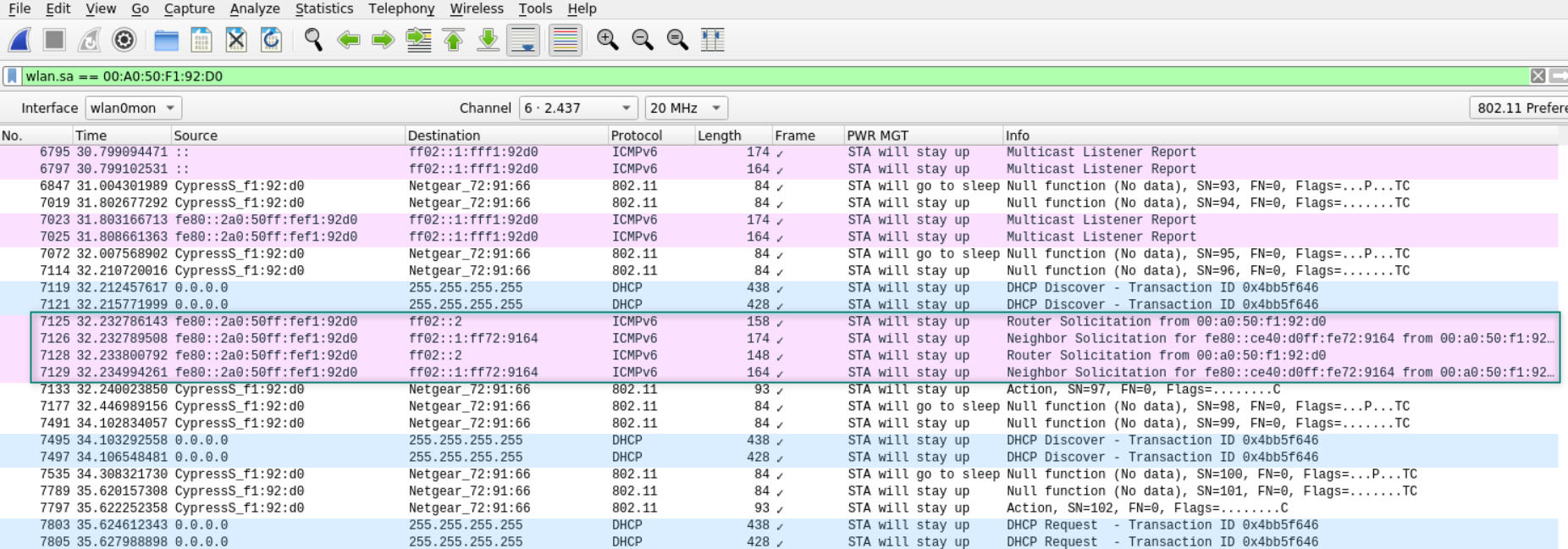Toggle auto-scroll during live capture
This screenshot has height=549, width=1568.
(523, 40)
